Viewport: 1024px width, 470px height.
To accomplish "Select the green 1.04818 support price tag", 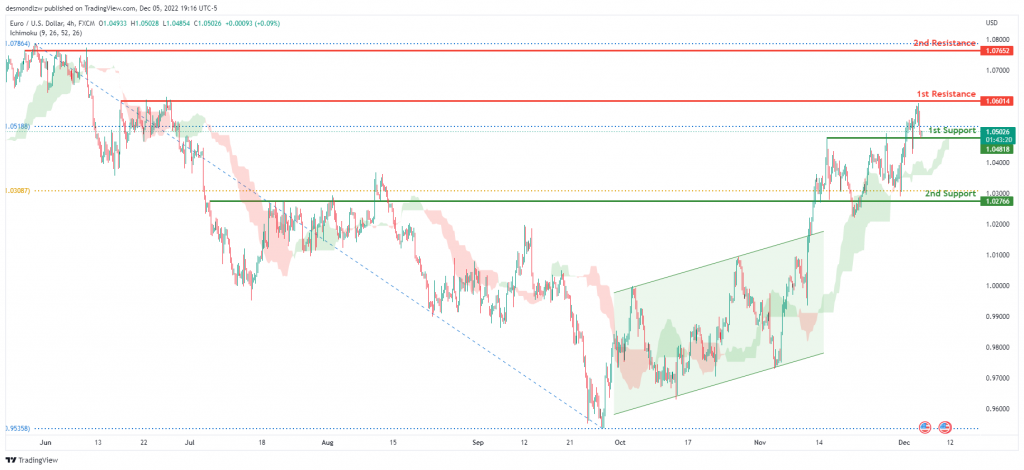I will pos(997,149).
